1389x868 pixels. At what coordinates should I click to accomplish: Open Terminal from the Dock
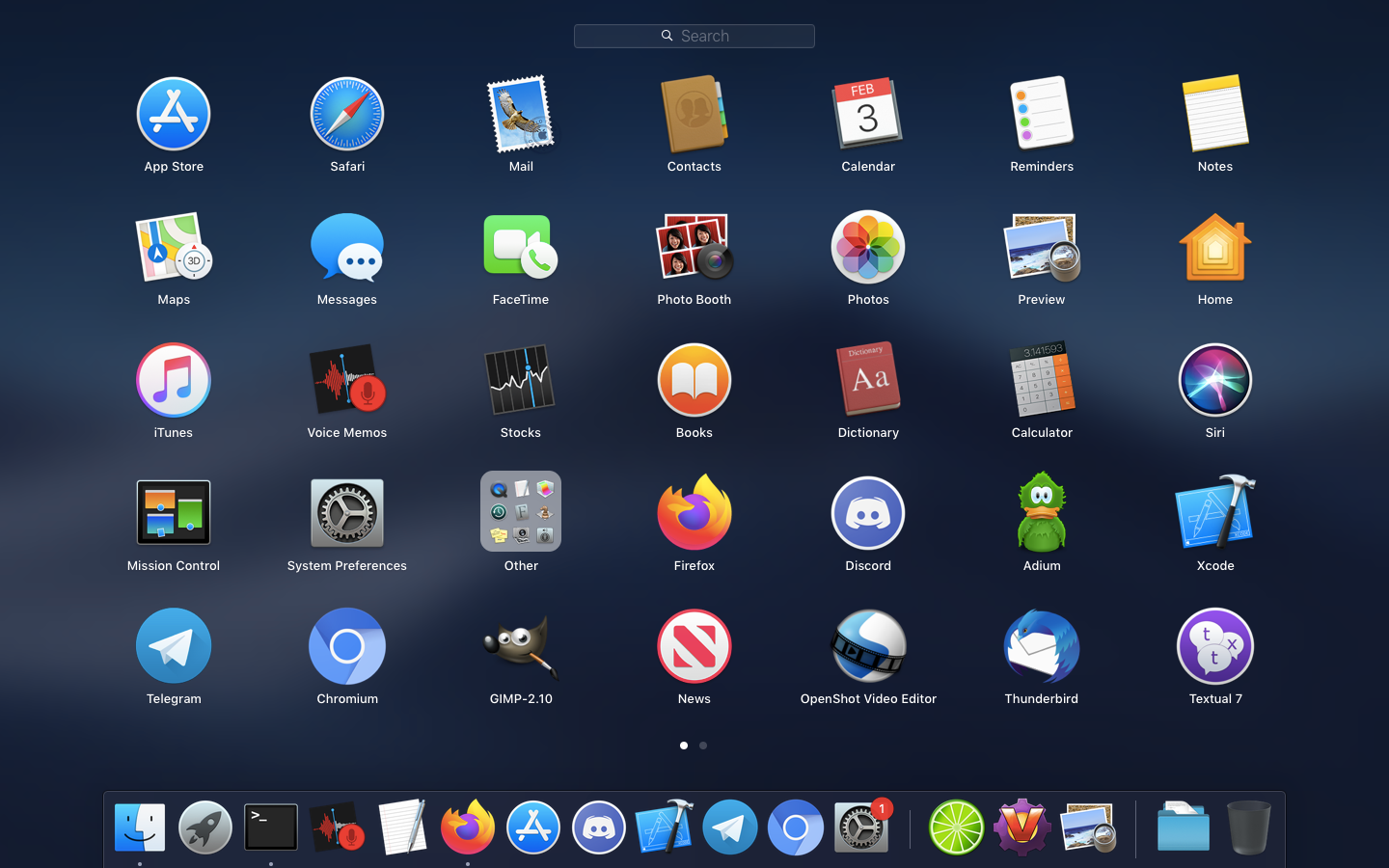point(271,827)
